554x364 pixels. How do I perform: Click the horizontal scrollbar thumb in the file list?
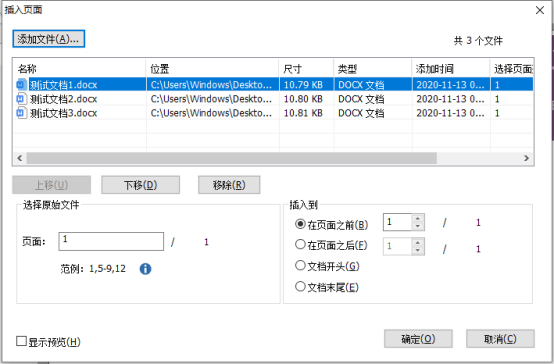pyautogui.click(x=232, y=158)
